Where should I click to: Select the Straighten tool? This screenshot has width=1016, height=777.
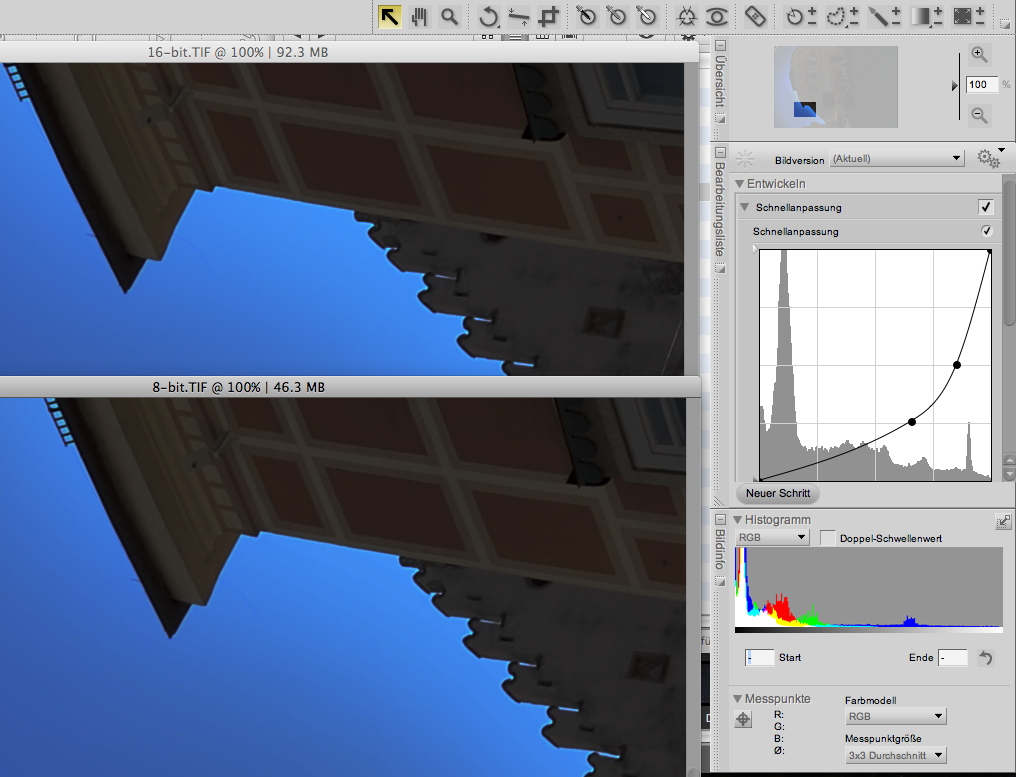coord(518,16)
